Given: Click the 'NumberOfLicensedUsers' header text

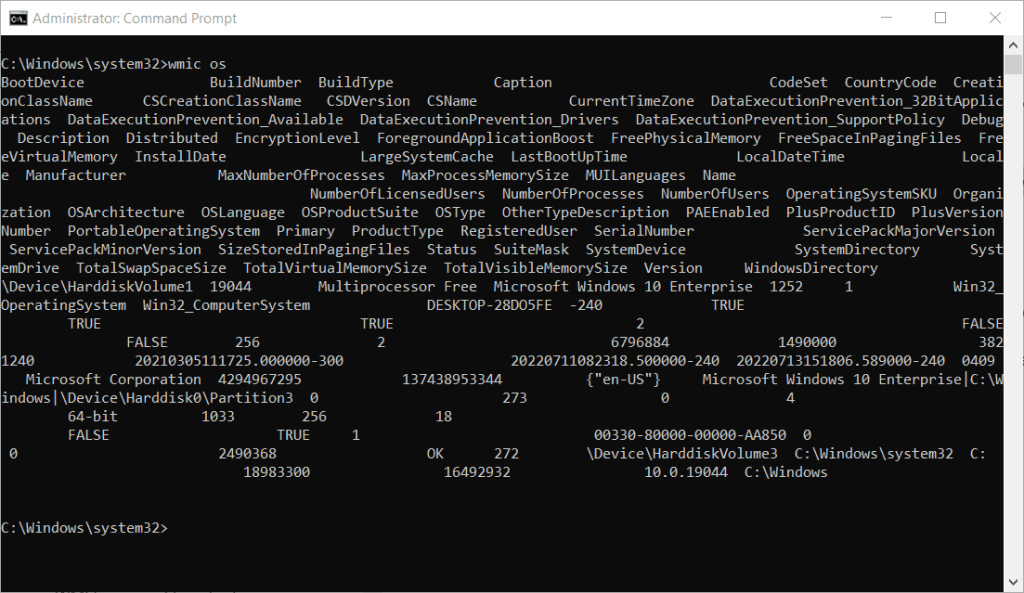Looking at the screenshot, I should coord(397,194).
